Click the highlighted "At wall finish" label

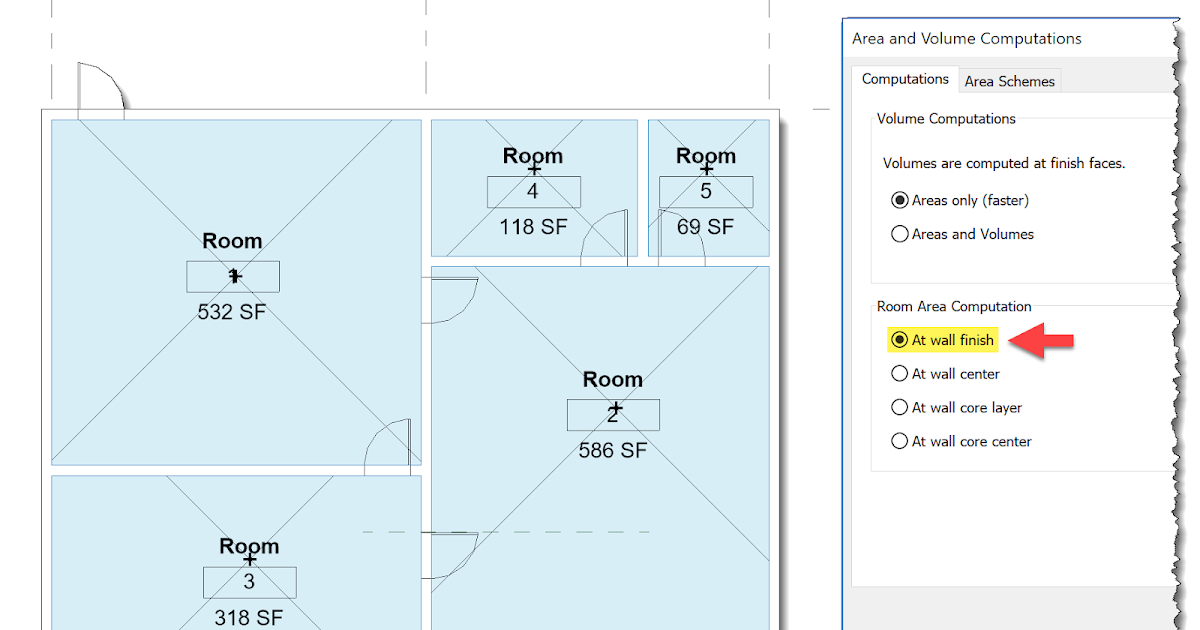[x=950, y=340]
